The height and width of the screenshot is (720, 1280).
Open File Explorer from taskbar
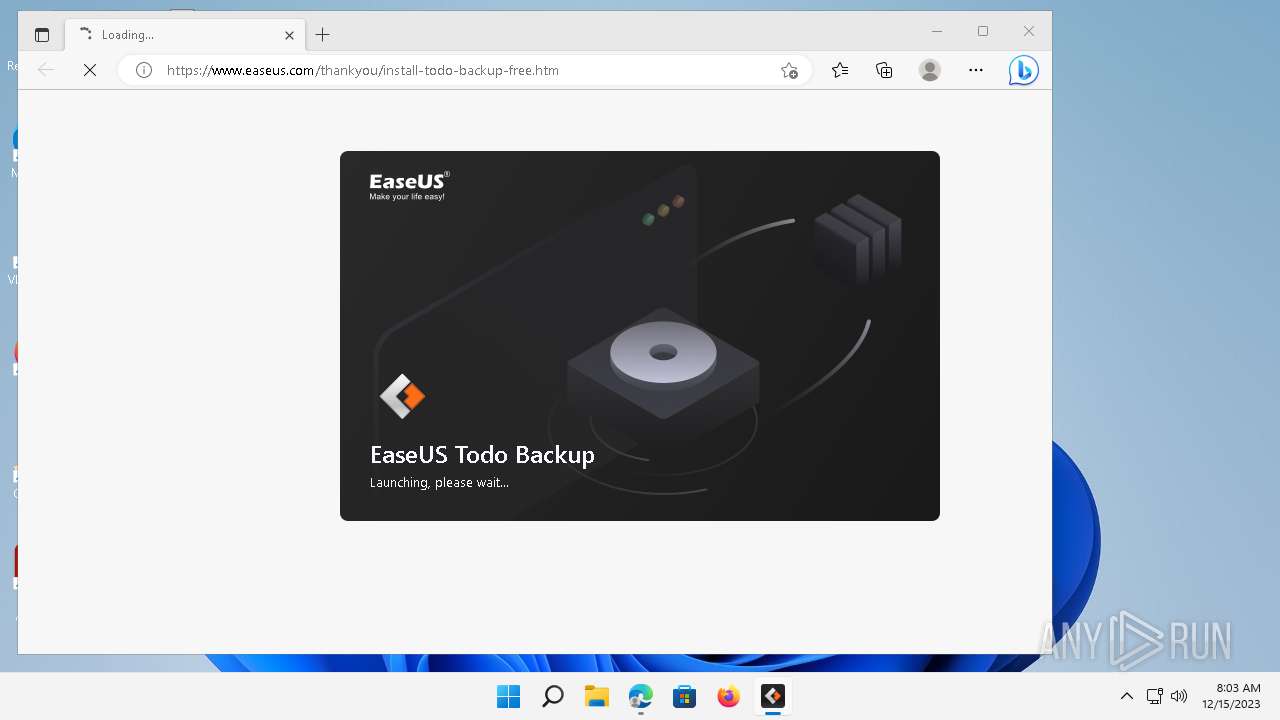click(596, 696)
